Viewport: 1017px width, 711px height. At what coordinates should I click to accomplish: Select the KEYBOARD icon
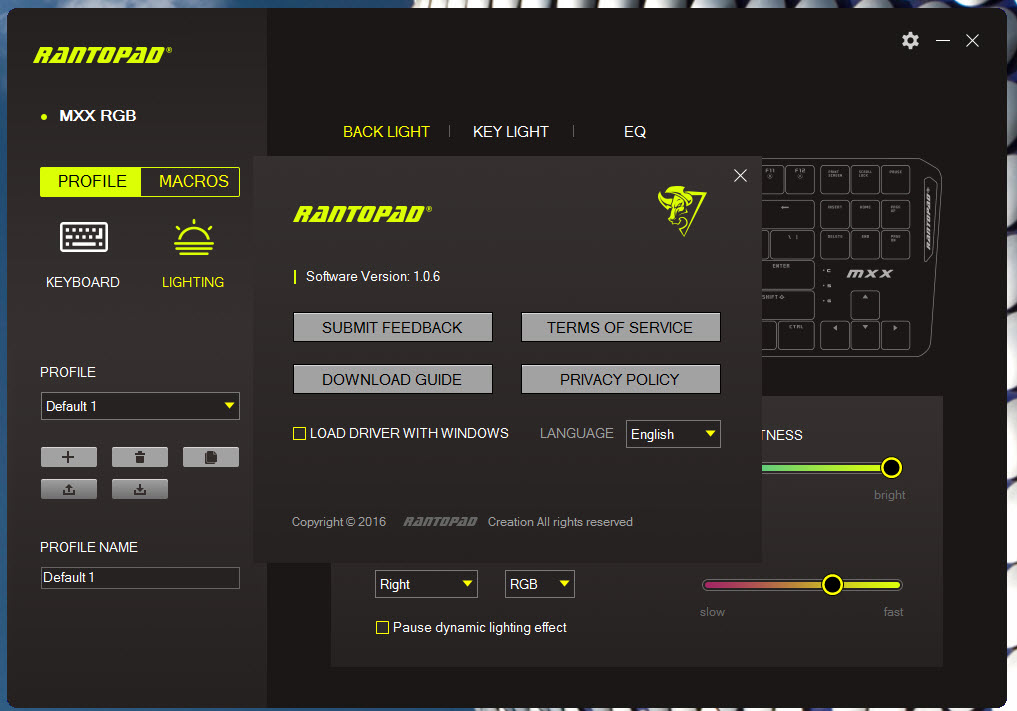pyautogui.click(x=84, y=237)
